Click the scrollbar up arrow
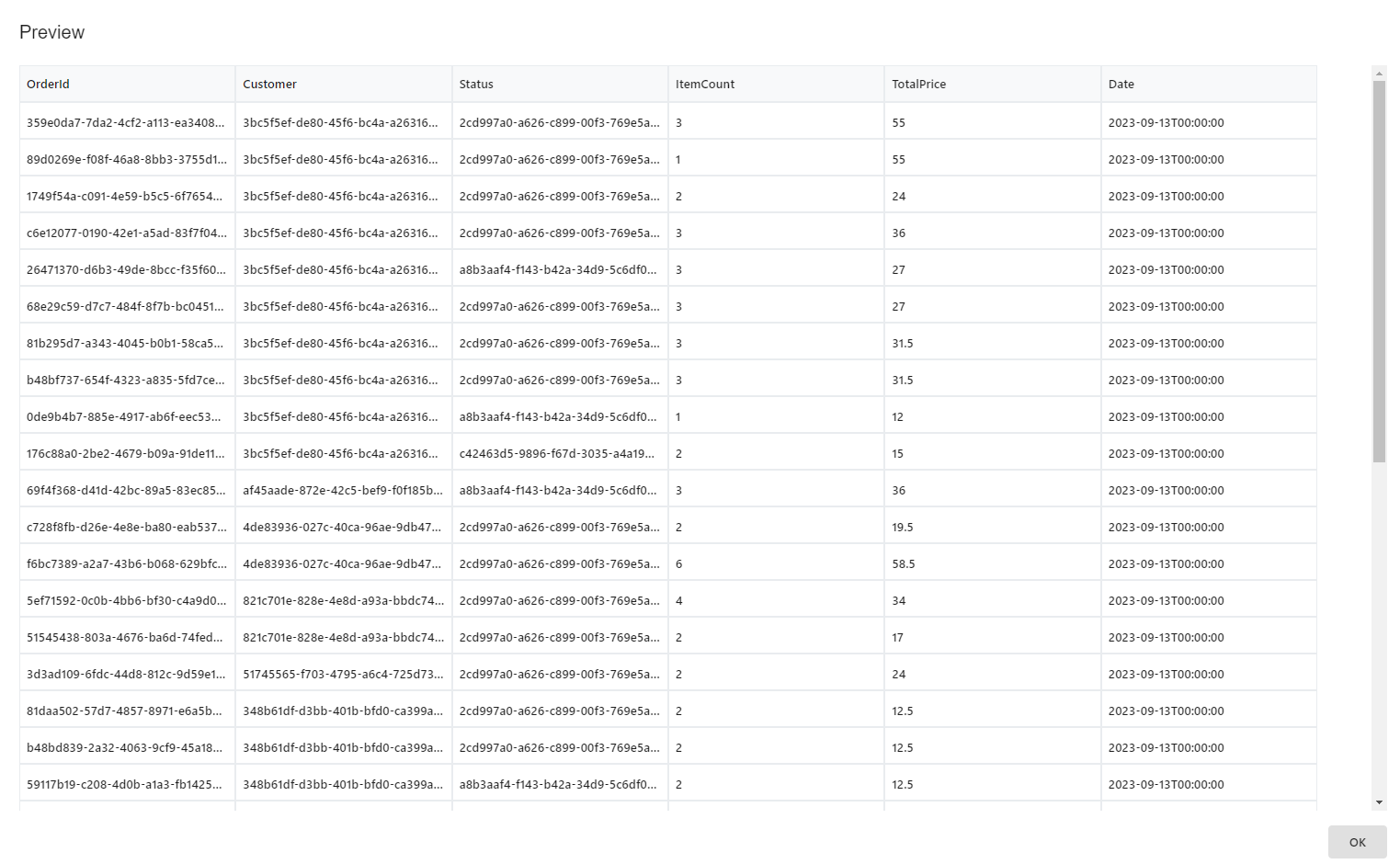The height and width of the screenshot is (864, 1400). pyautogui.click(x=1379, y=74)
